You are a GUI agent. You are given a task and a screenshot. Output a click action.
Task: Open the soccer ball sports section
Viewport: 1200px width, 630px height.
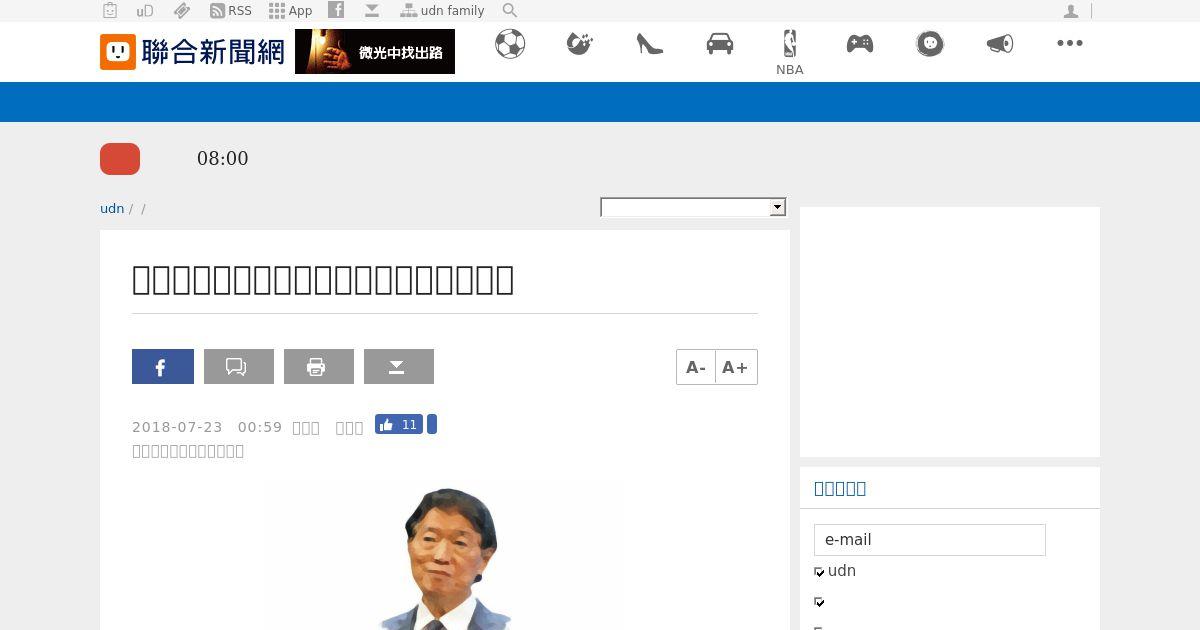510,44
